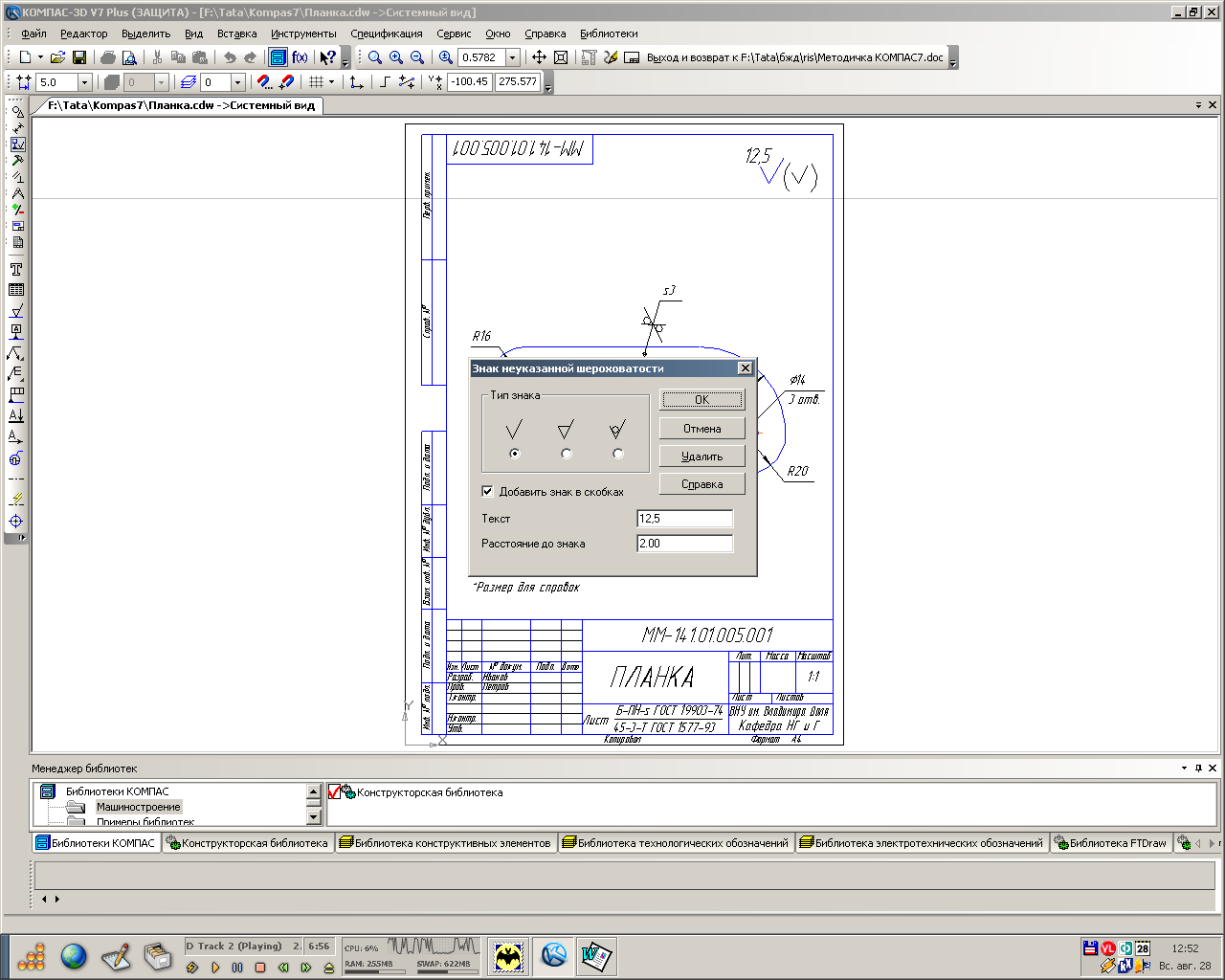1225x980 pixels.
Task: Click the Текст field containing 12,5
Action: [x=685, y=519]
